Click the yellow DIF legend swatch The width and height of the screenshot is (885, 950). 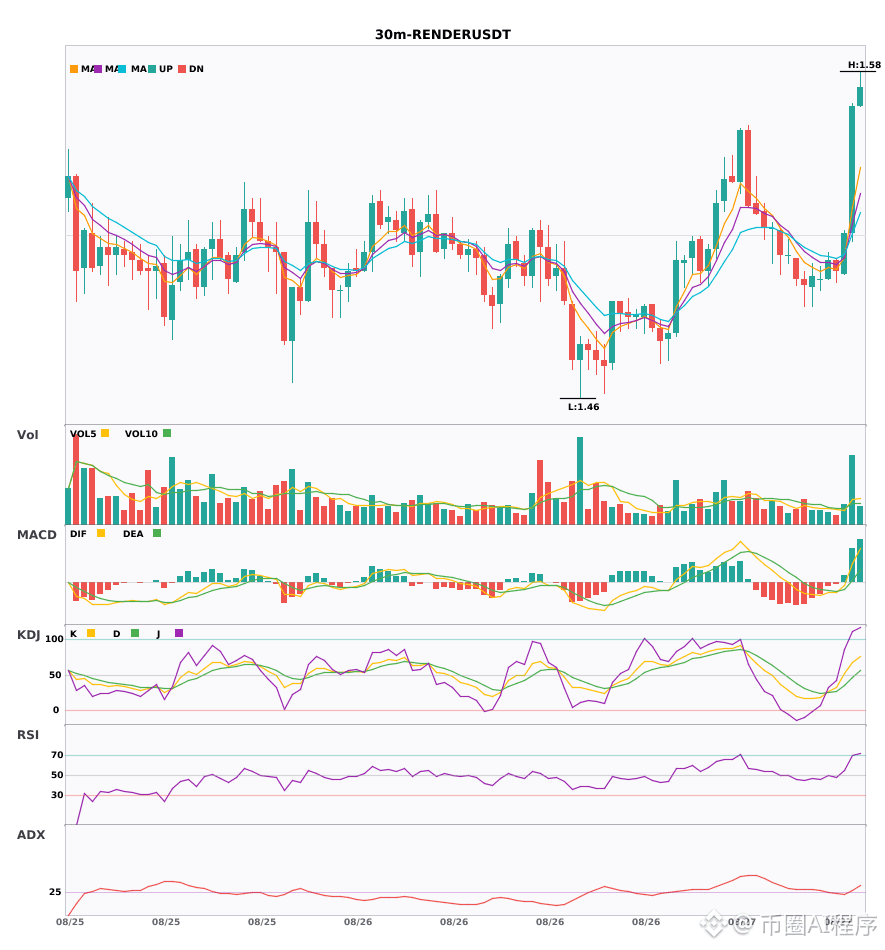click(101, 533)
